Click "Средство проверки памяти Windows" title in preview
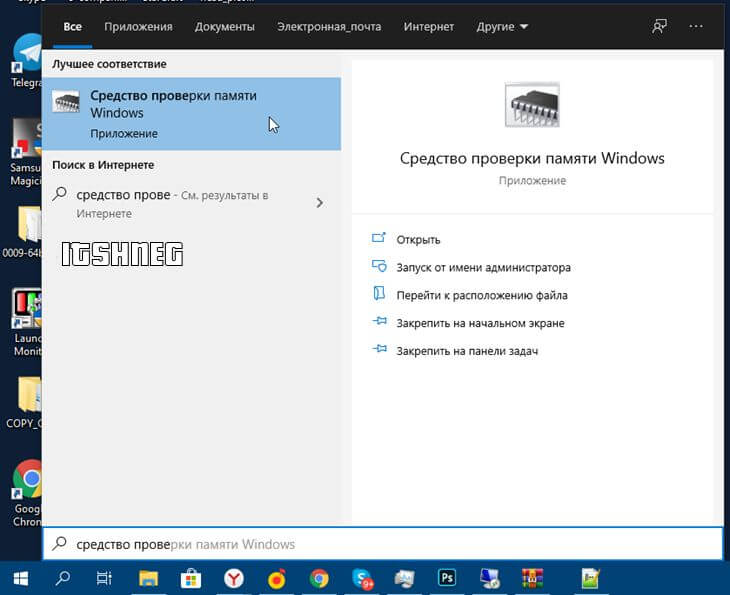Screen dimensions: 730x595 pyautogui.click(x=532, y=158)
